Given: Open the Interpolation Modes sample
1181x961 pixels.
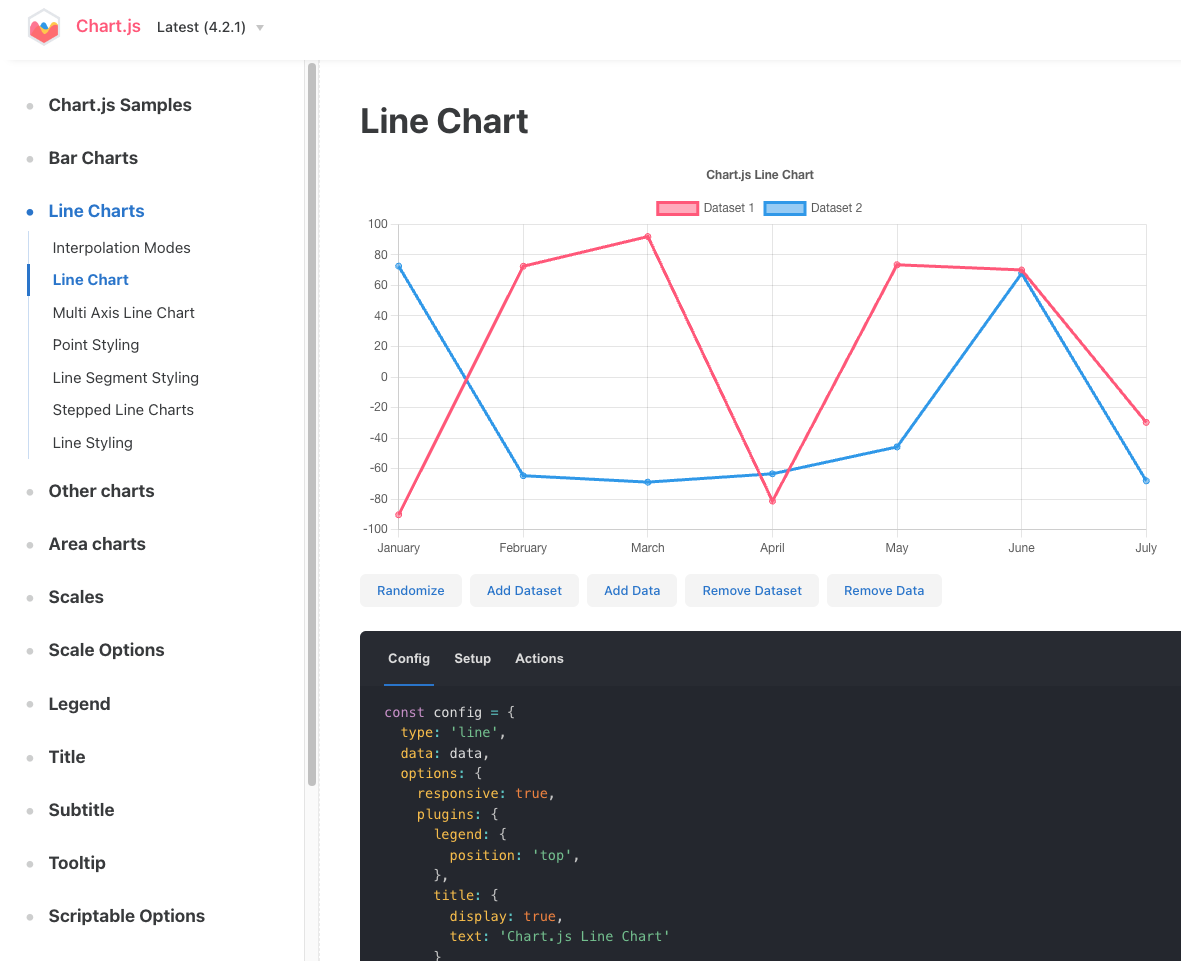Looking at the screenshot, I should coord(121,248).
